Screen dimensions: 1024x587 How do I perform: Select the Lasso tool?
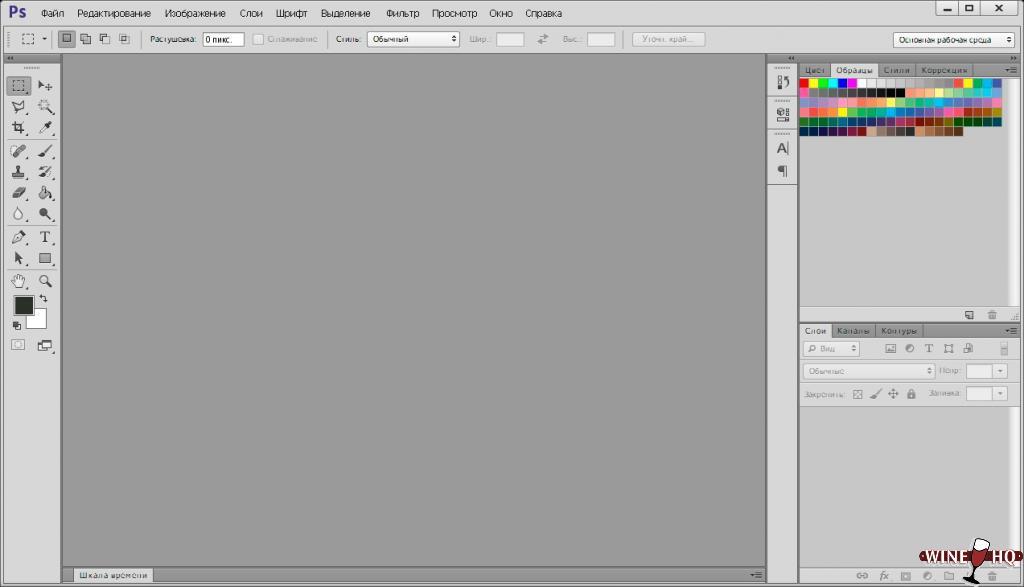[x=18, y=107]
